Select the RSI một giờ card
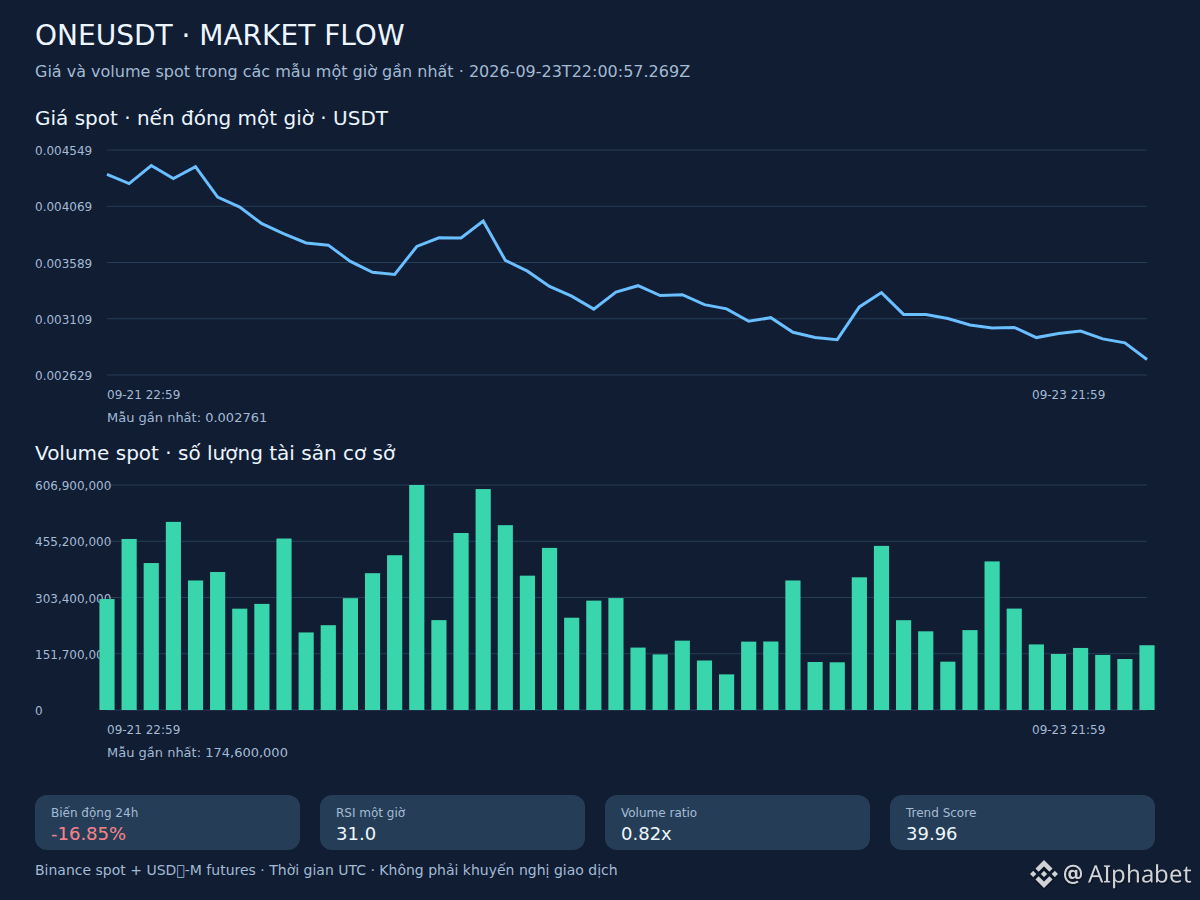Viewport: 1200px width, 900px height. coord(452,823)
